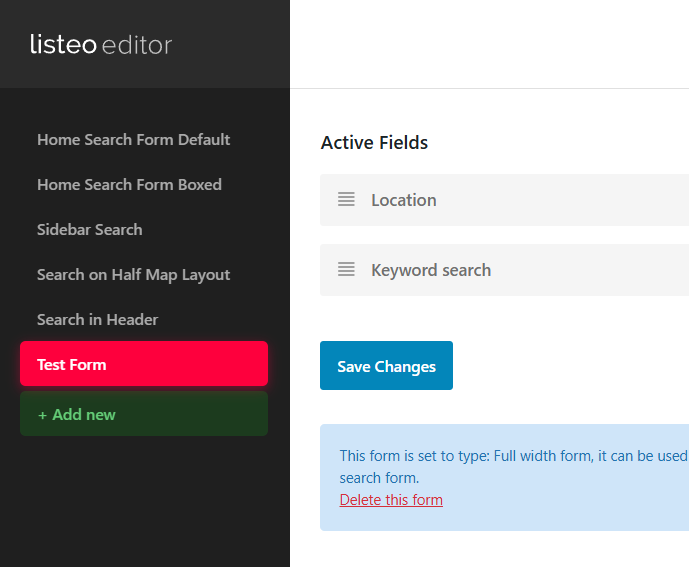Click the word editor in the logo

tap(138, 45)
